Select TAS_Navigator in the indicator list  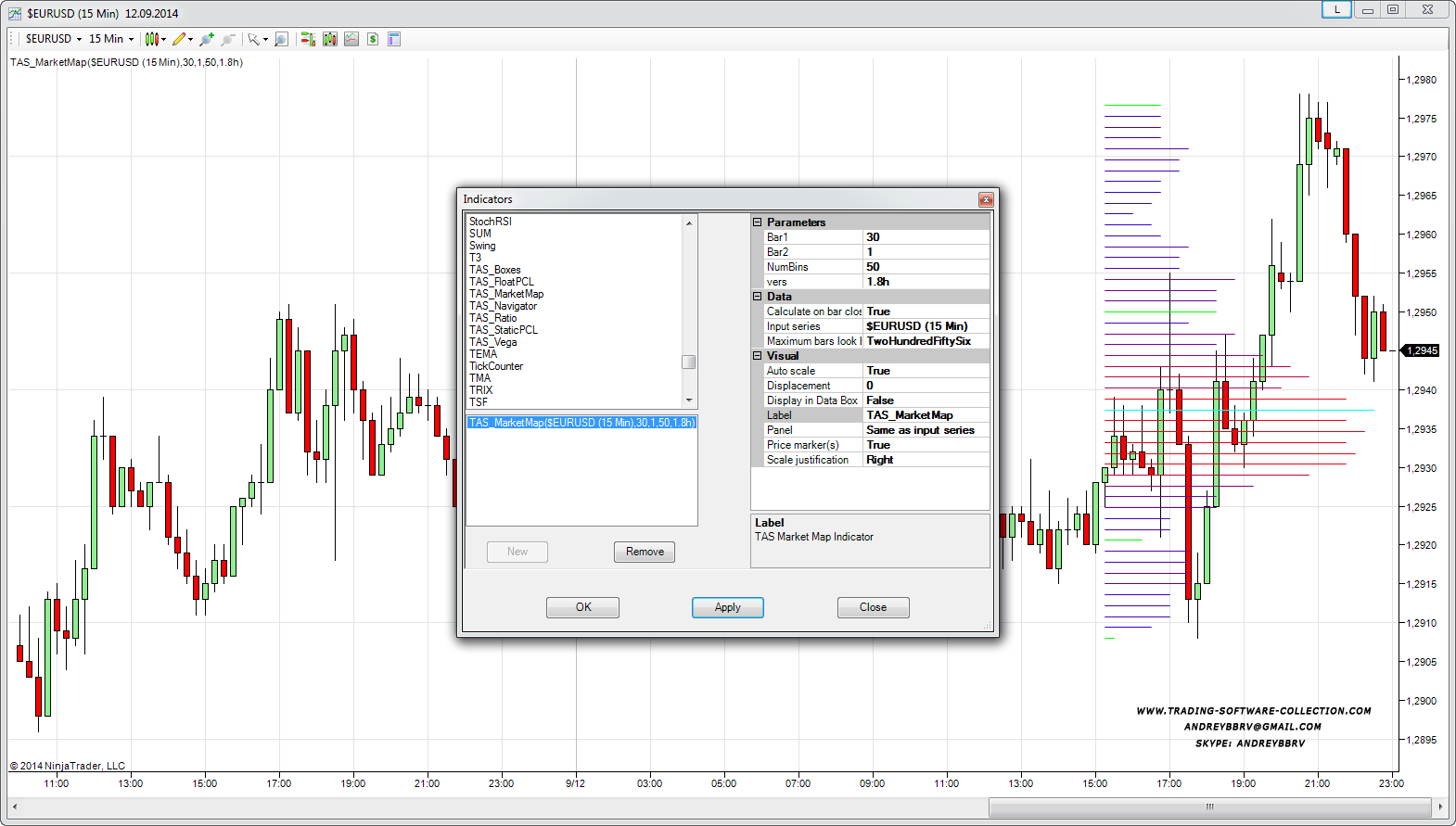click(x=503, y=306)
